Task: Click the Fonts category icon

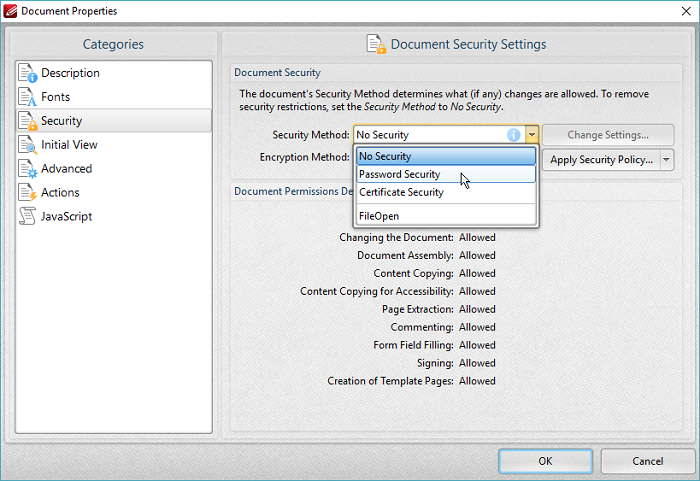Action: click(28, 97)
